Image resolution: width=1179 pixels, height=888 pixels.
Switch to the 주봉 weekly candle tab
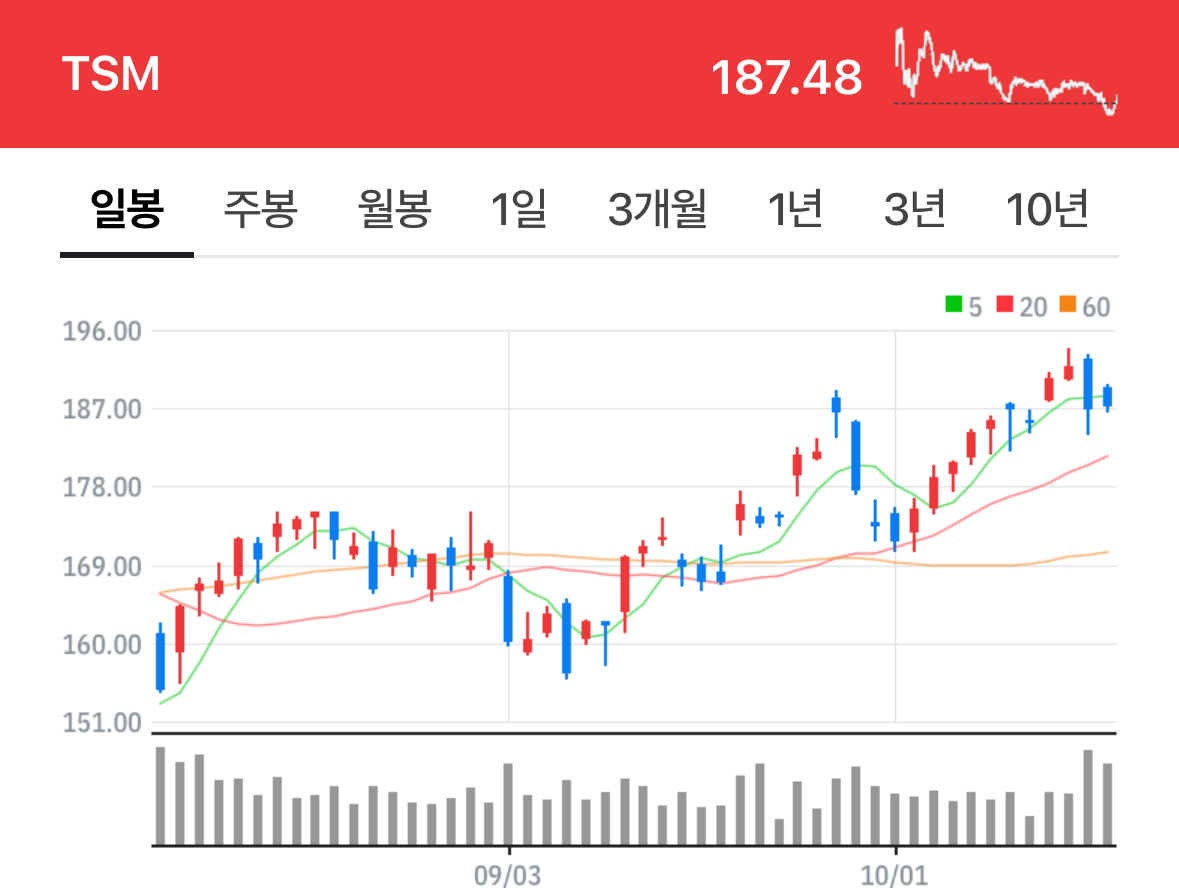pos(260,209)
